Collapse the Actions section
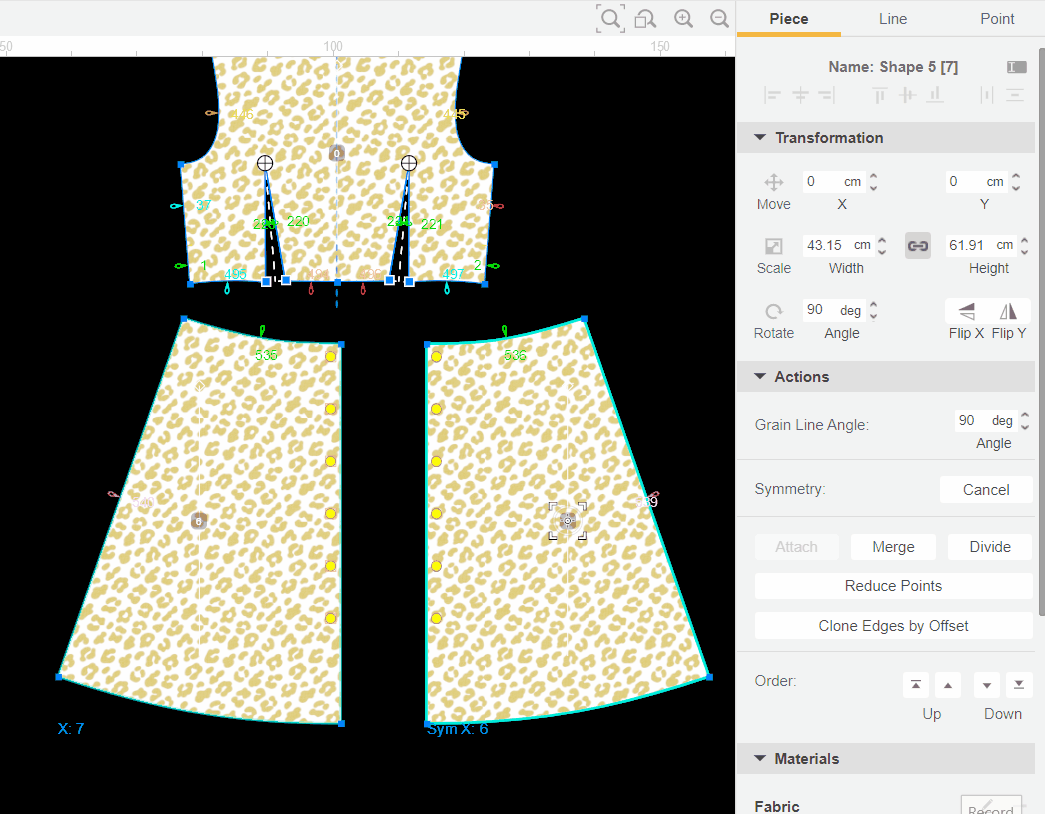Viewport: 1045px width, 814px height. coord(760,377)
